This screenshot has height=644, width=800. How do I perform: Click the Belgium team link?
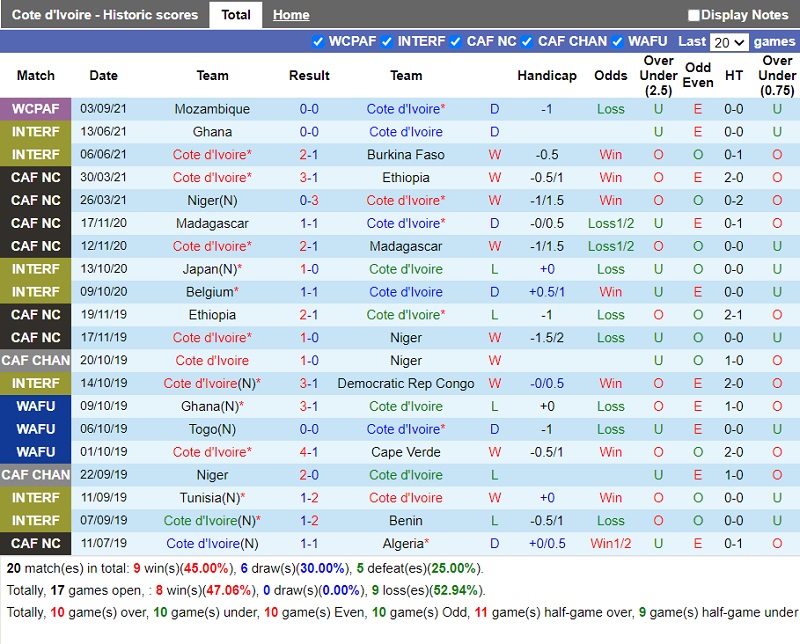[x=209, y=292]
